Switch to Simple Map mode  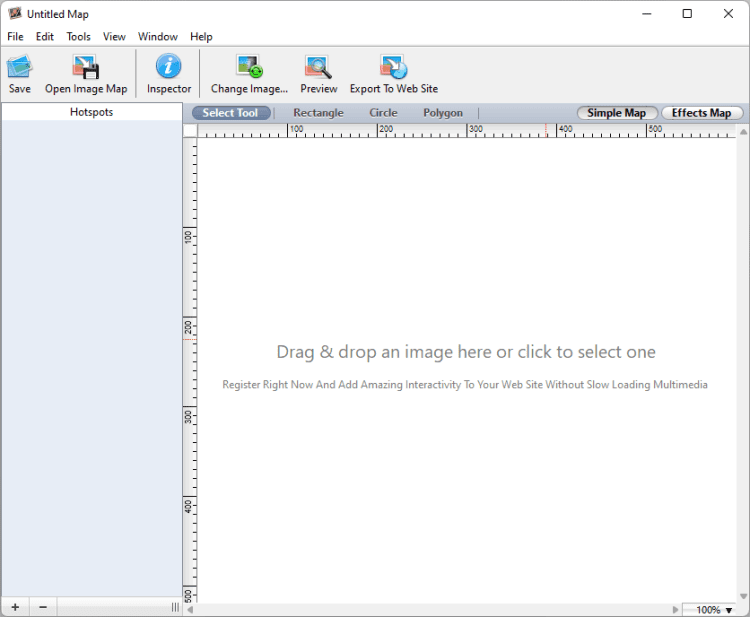click(617, 113)
